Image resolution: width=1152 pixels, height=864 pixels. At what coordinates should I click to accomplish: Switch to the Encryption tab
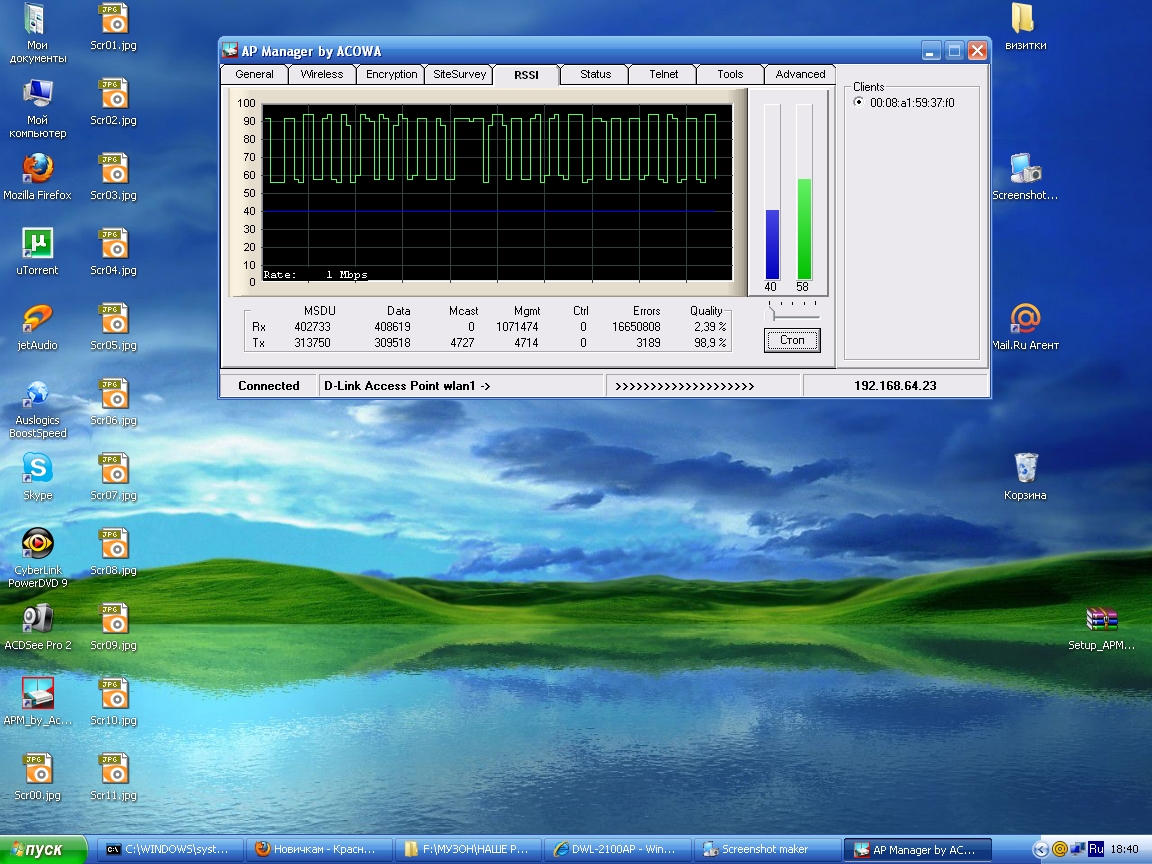pyautogui.click(x=391, y=74)
